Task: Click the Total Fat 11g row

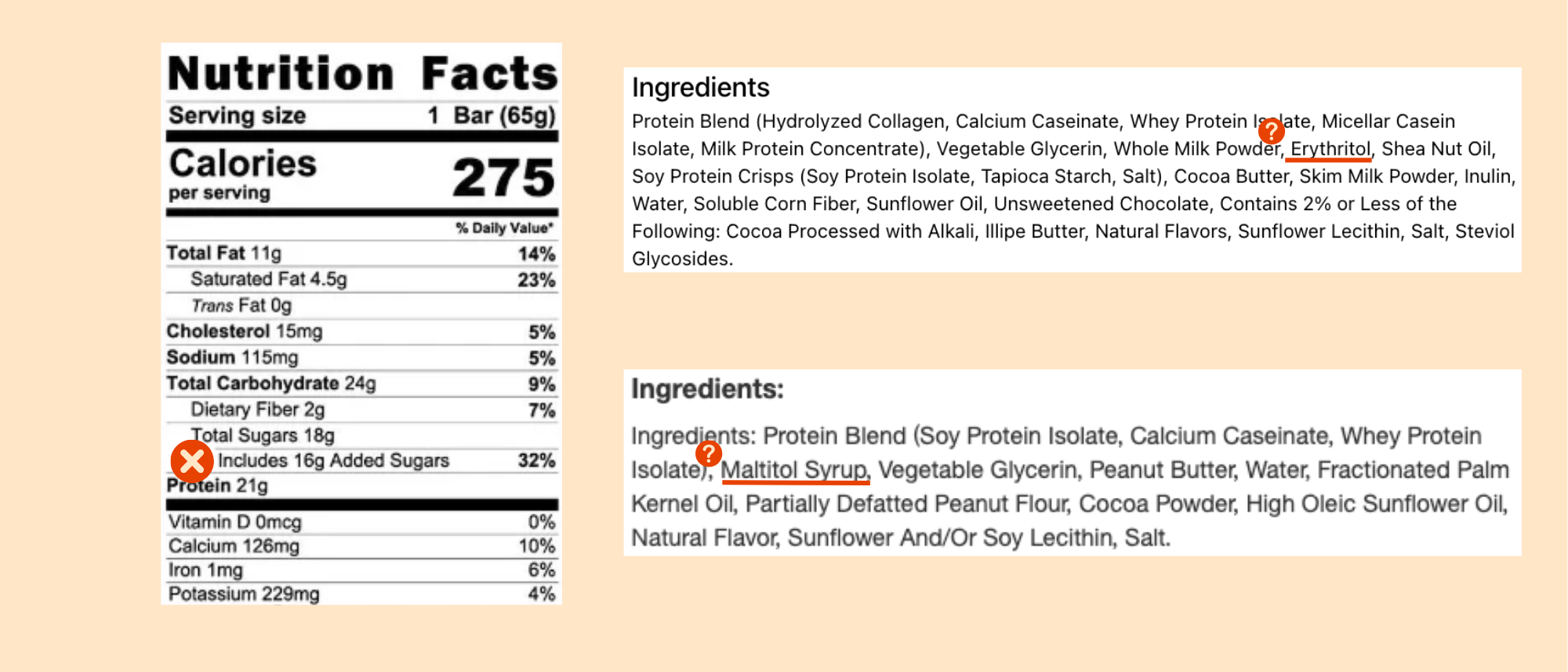Action: [x=362, y=253]
